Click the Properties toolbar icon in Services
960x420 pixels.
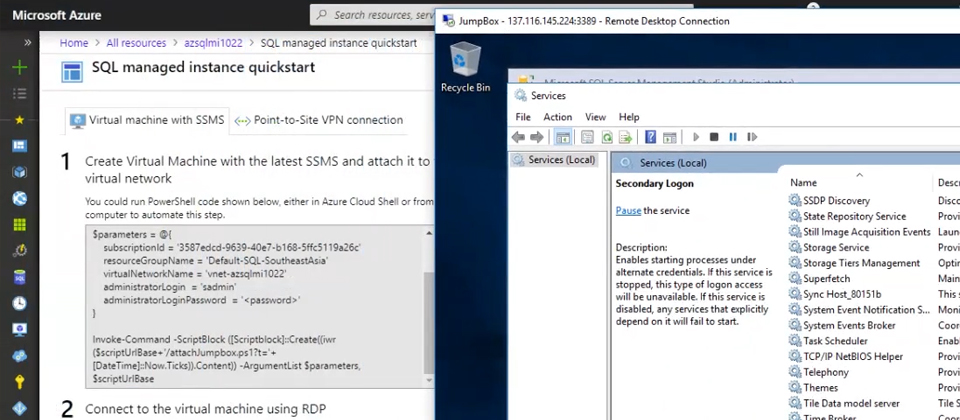[588, 137]
